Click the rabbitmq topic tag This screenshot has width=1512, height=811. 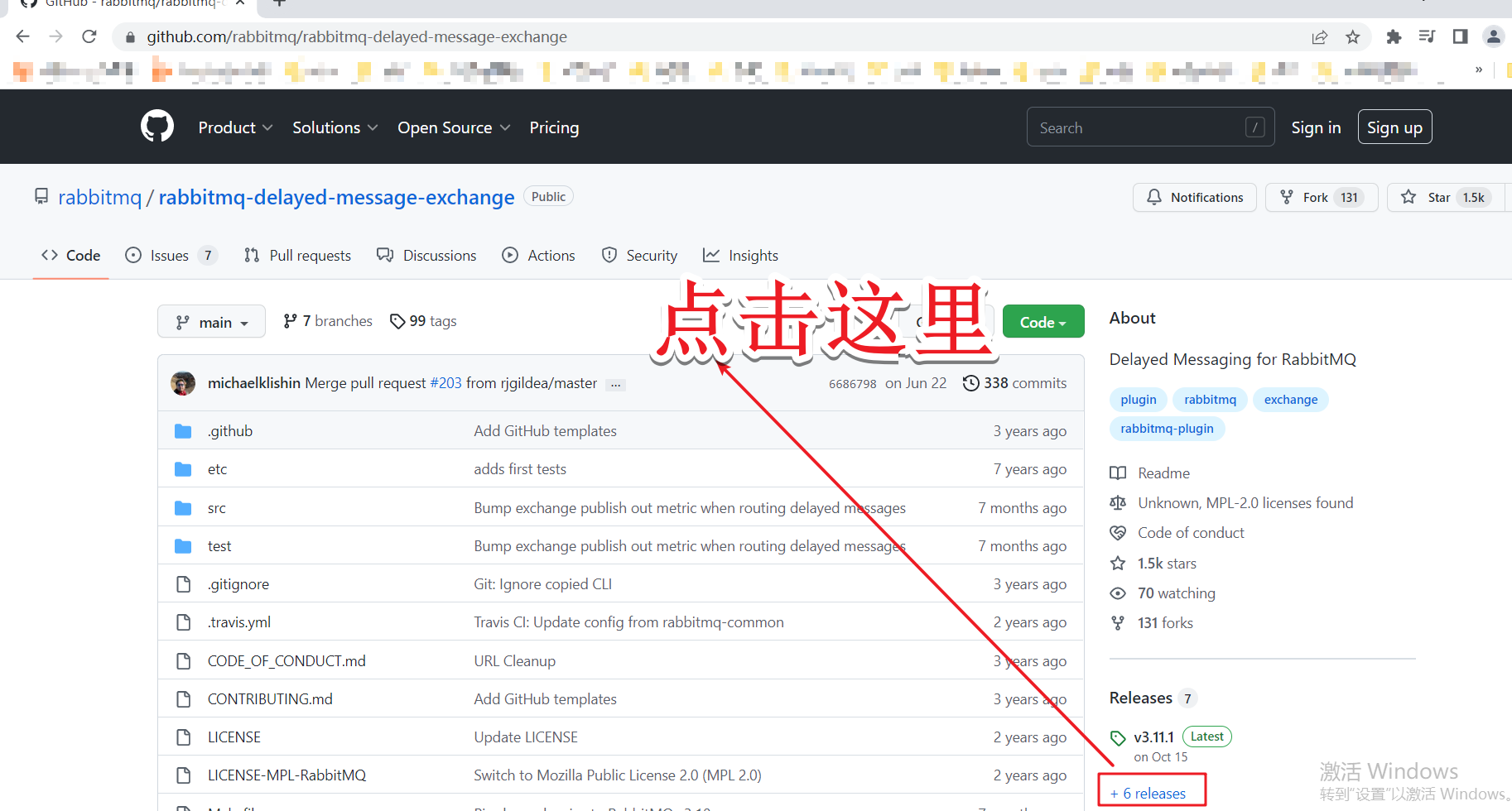(x=1210, y=400)
